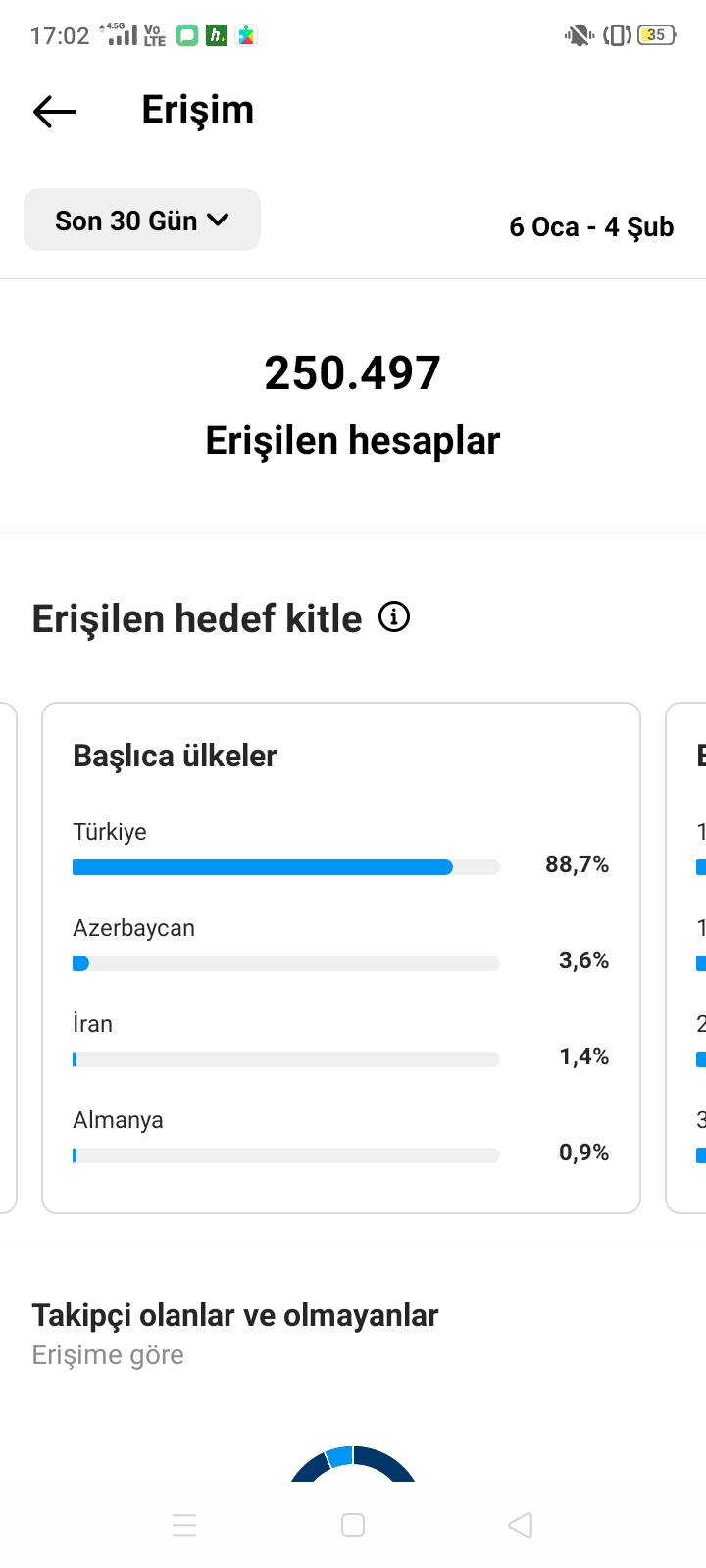Tap the Android back triangle button
Viewport: 706px width, 1568px height.
(x=521, y=1525)
